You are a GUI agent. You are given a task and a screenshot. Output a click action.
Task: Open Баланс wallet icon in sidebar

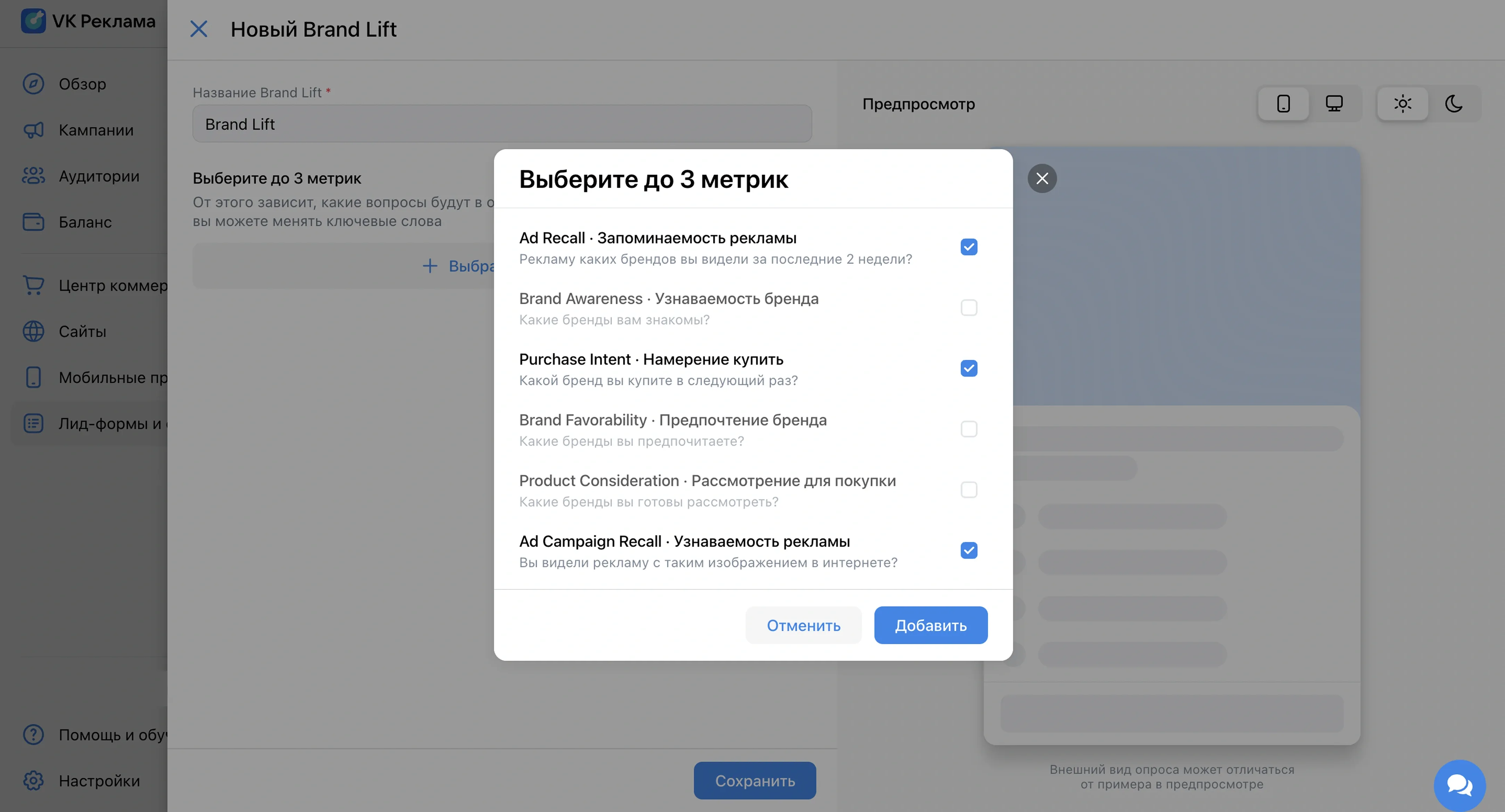pyautogui.click(x=33, y=222)
